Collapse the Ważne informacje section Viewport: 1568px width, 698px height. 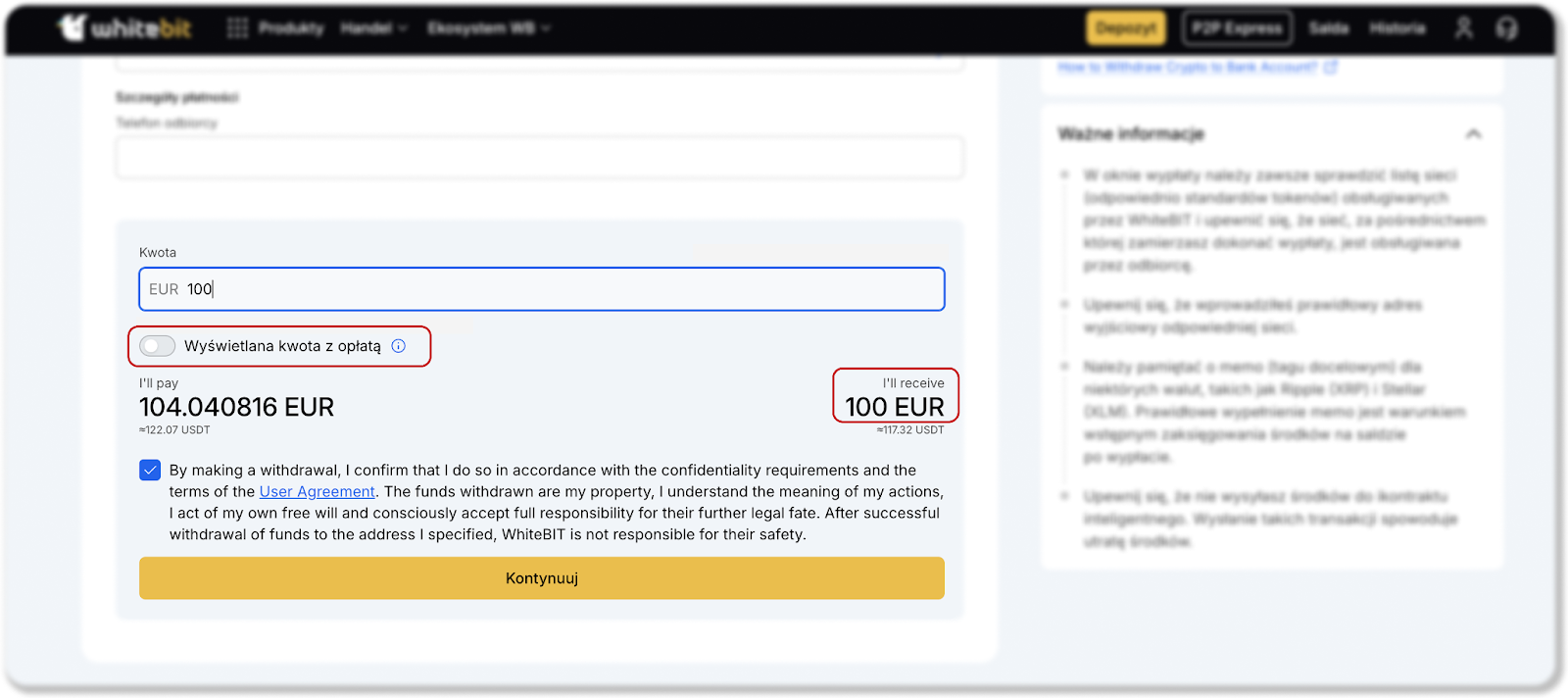click(x=1473, y=134)
